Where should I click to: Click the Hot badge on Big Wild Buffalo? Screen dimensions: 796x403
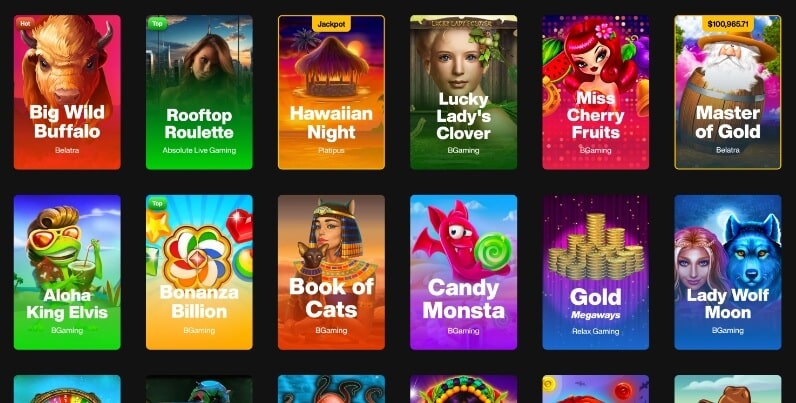[x=24, y=23]
